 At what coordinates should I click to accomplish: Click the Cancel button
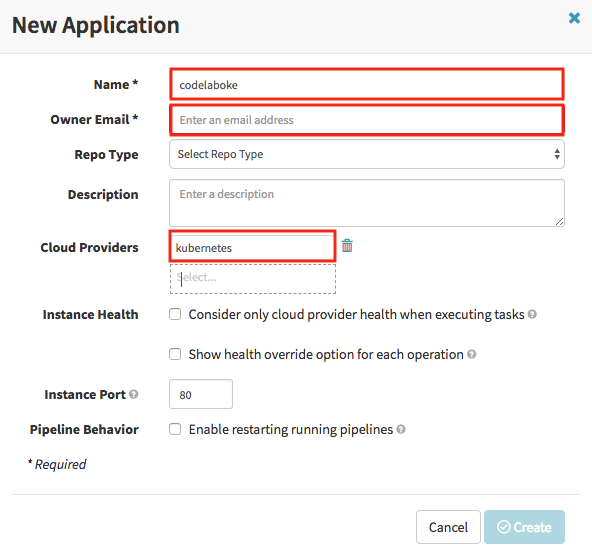click(448, 527)
